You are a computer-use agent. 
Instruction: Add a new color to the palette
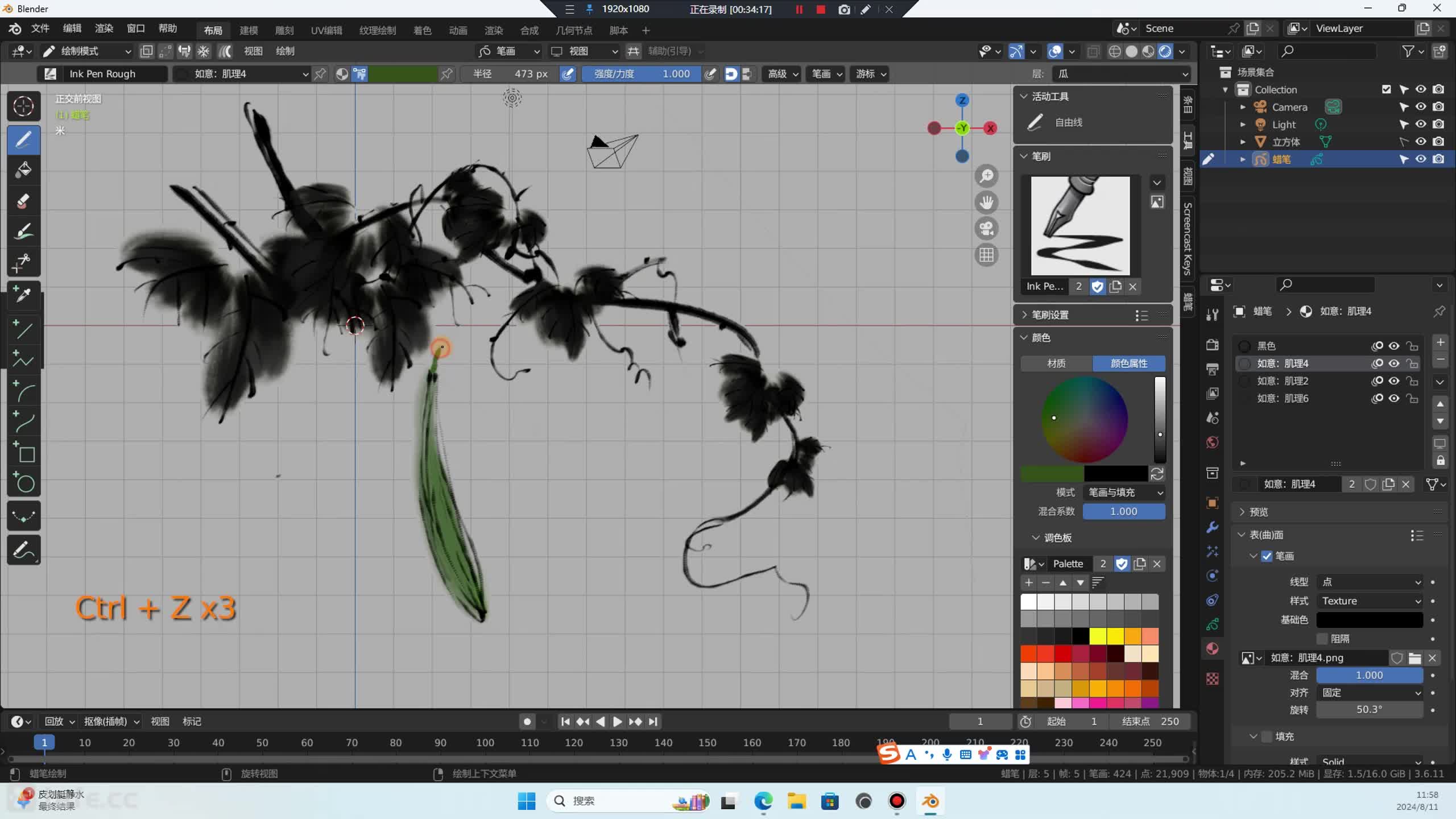tap(1029, 582)
